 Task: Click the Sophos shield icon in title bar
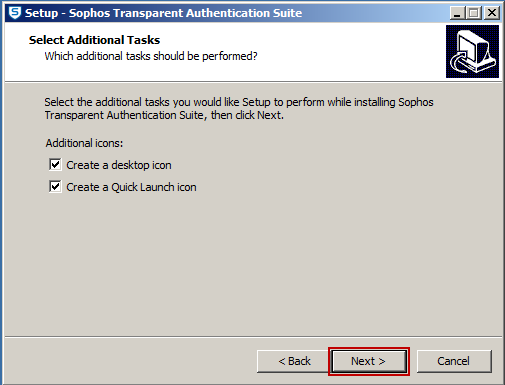tap(15, 13)
